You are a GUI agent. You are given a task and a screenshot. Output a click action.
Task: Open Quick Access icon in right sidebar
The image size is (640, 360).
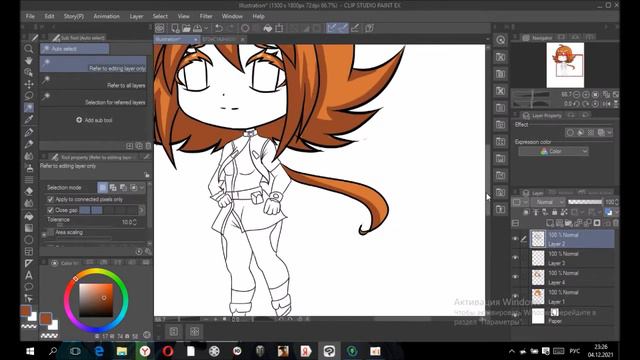click(x=500, y=40)
